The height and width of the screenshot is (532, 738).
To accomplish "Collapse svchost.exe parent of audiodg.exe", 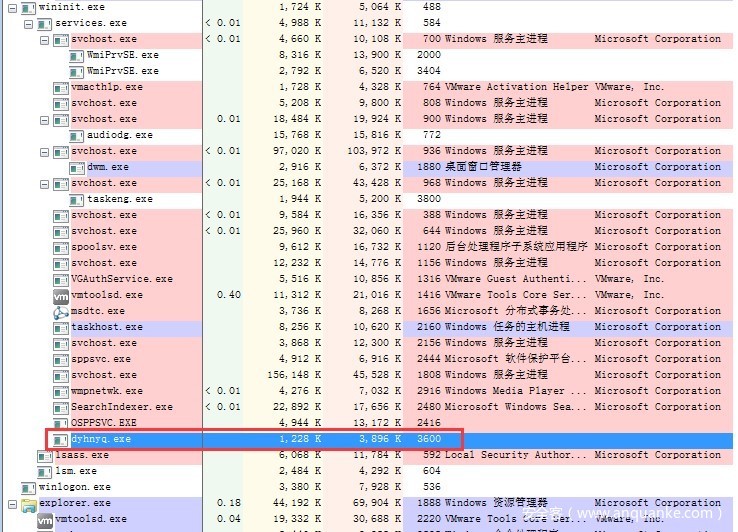I will 44,119.
